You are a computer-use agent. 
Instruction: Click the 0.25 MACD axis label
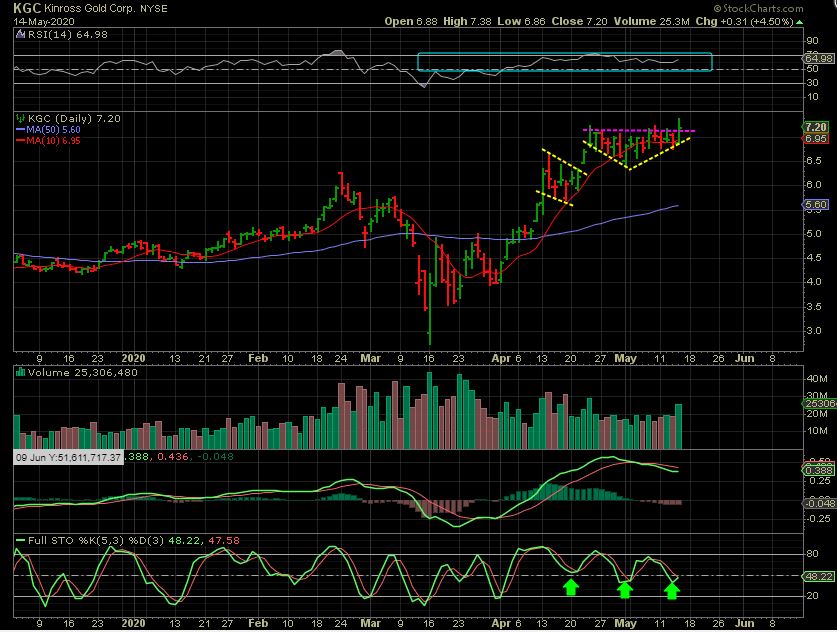point(818,481)
